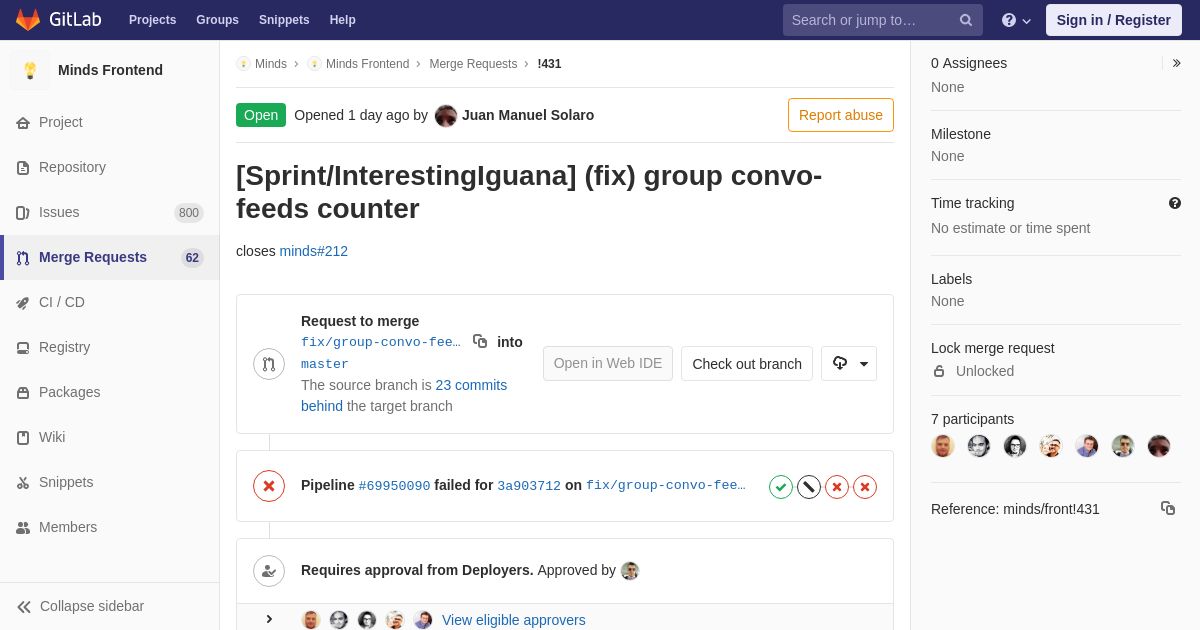Screen dimensions: 1200x630
Task: Open the GitLab logo home link
Action: 58,20
